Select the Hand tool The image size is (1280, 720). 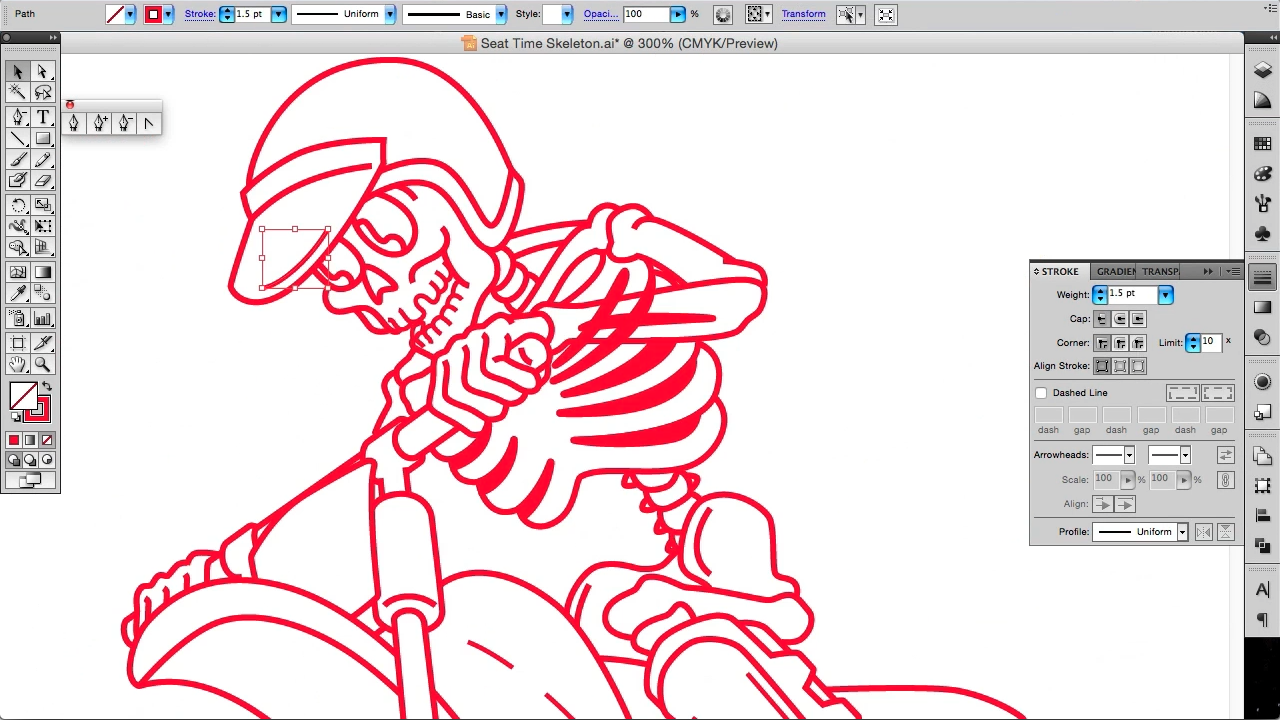coord(18,365)
